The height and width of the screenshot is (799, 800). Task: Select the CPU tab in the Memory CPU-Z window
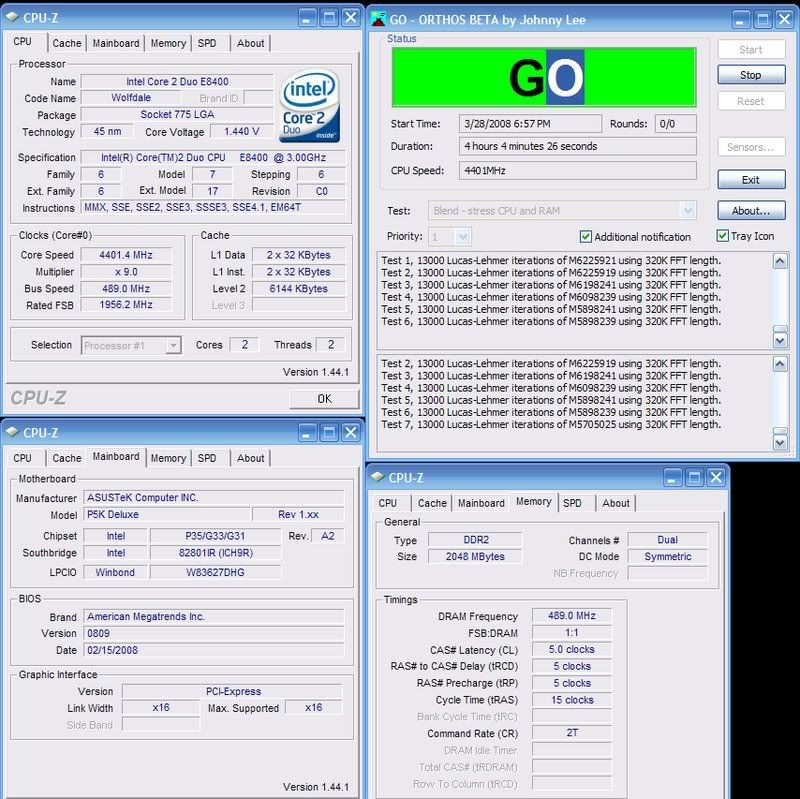[388, 503]
